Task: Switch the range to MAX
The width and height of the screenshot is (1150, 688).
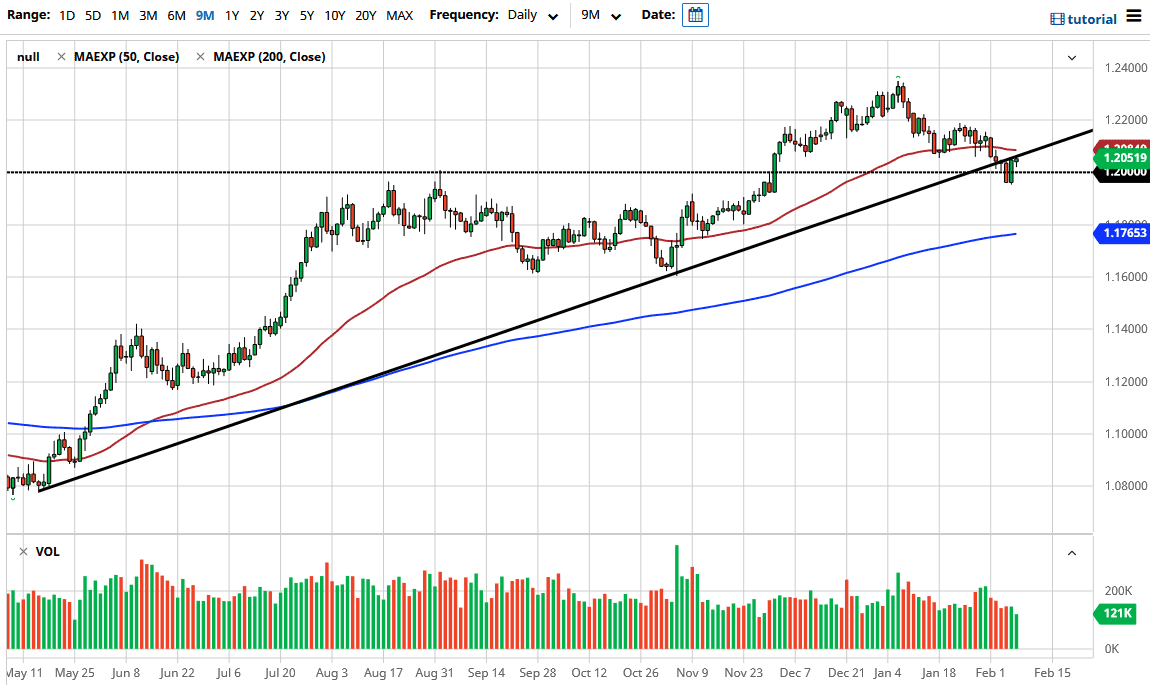Action: point(399,15)
